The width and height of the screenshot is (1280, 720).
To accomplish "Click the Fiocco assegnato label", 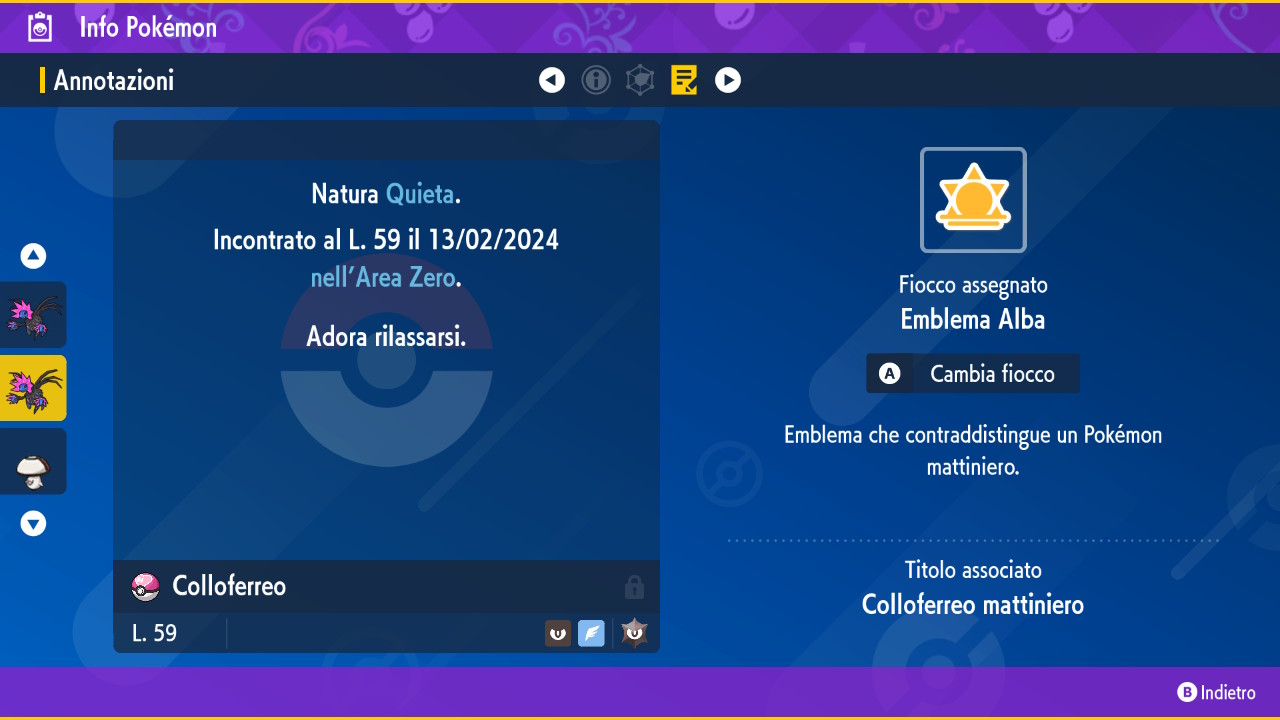I will 973,285.
